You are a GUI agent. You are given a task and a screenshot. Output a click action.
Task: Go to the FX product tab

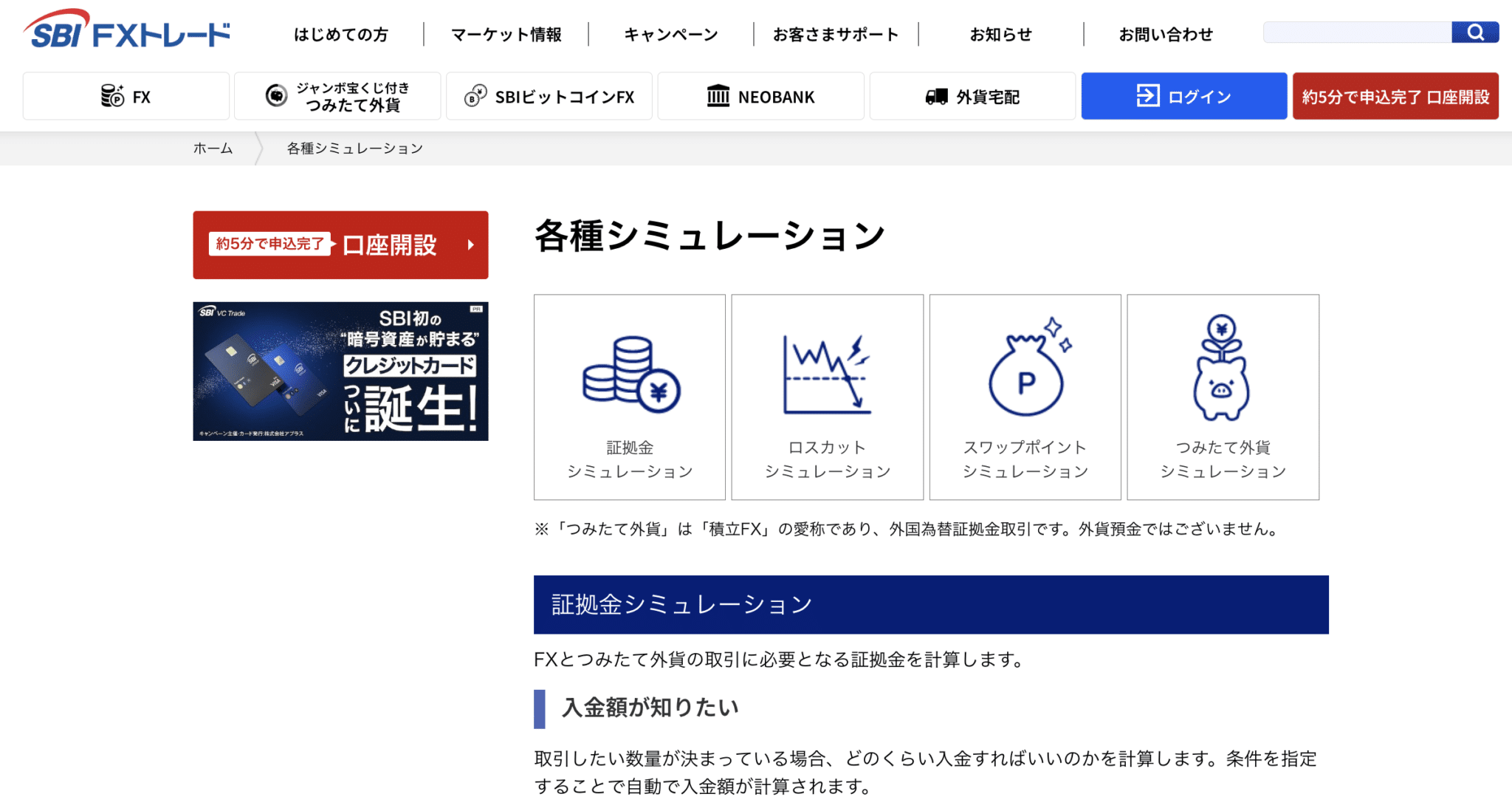[x=126, y=96]
